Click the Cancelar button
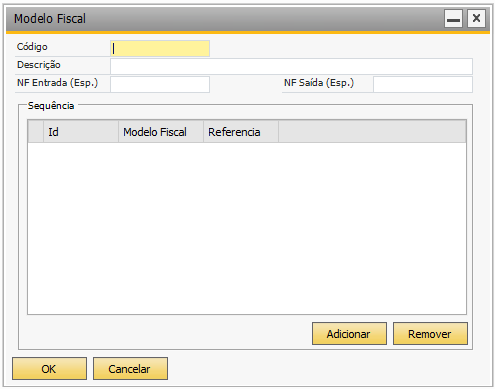Screen dimensions: 495x389 tap(130, 369)
